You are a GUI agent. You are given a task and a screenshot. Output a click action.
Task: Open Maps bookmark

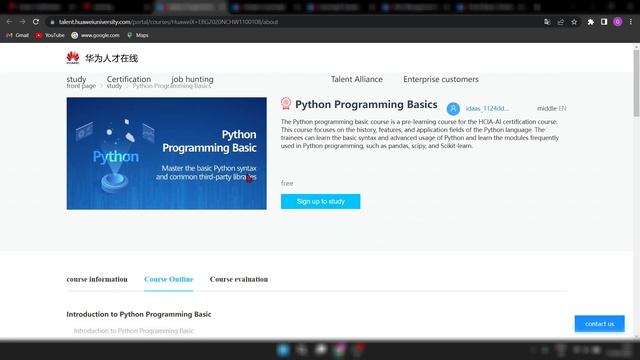138,36
